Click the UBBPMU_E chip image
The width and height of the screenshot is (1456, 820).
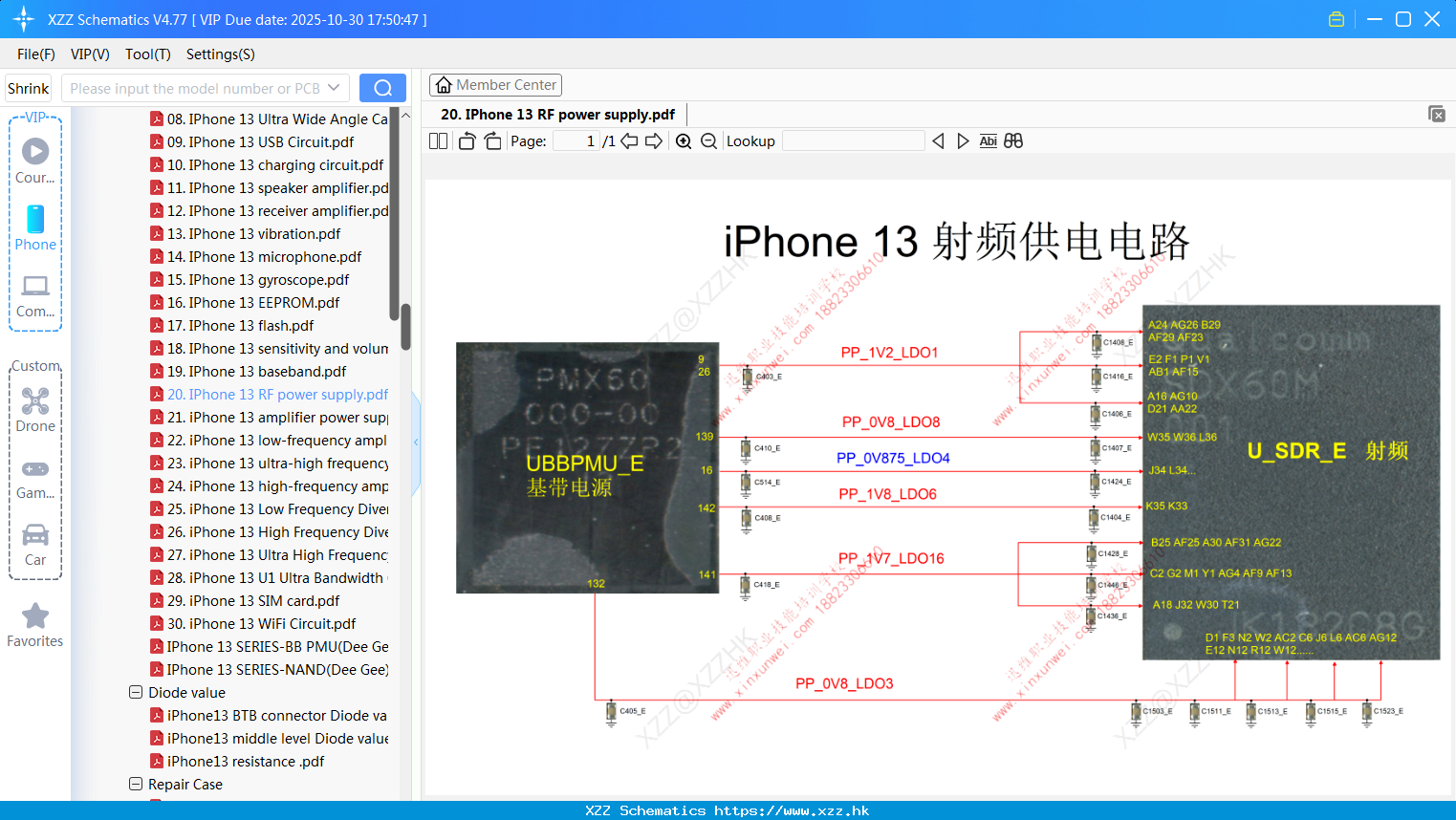tap(587, 467)
